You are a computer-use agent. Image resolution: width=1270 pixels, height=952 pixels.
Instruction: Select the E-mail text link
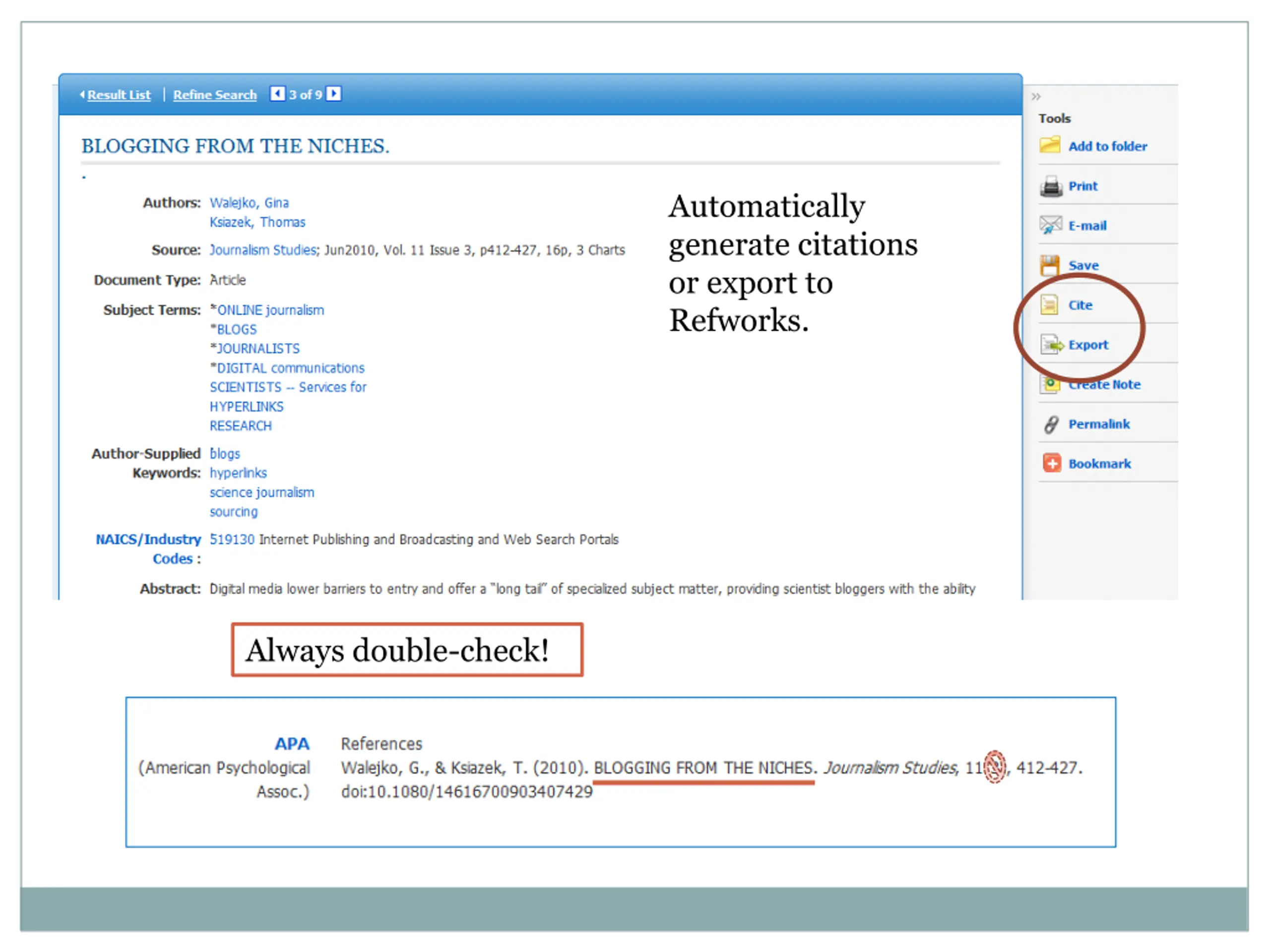tap(1087, 226)
